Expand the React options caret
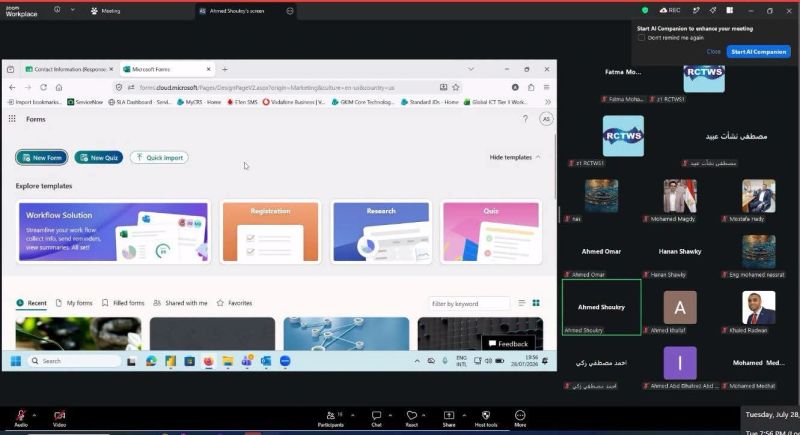Screen dimensions: 800x435 [423, 415]
